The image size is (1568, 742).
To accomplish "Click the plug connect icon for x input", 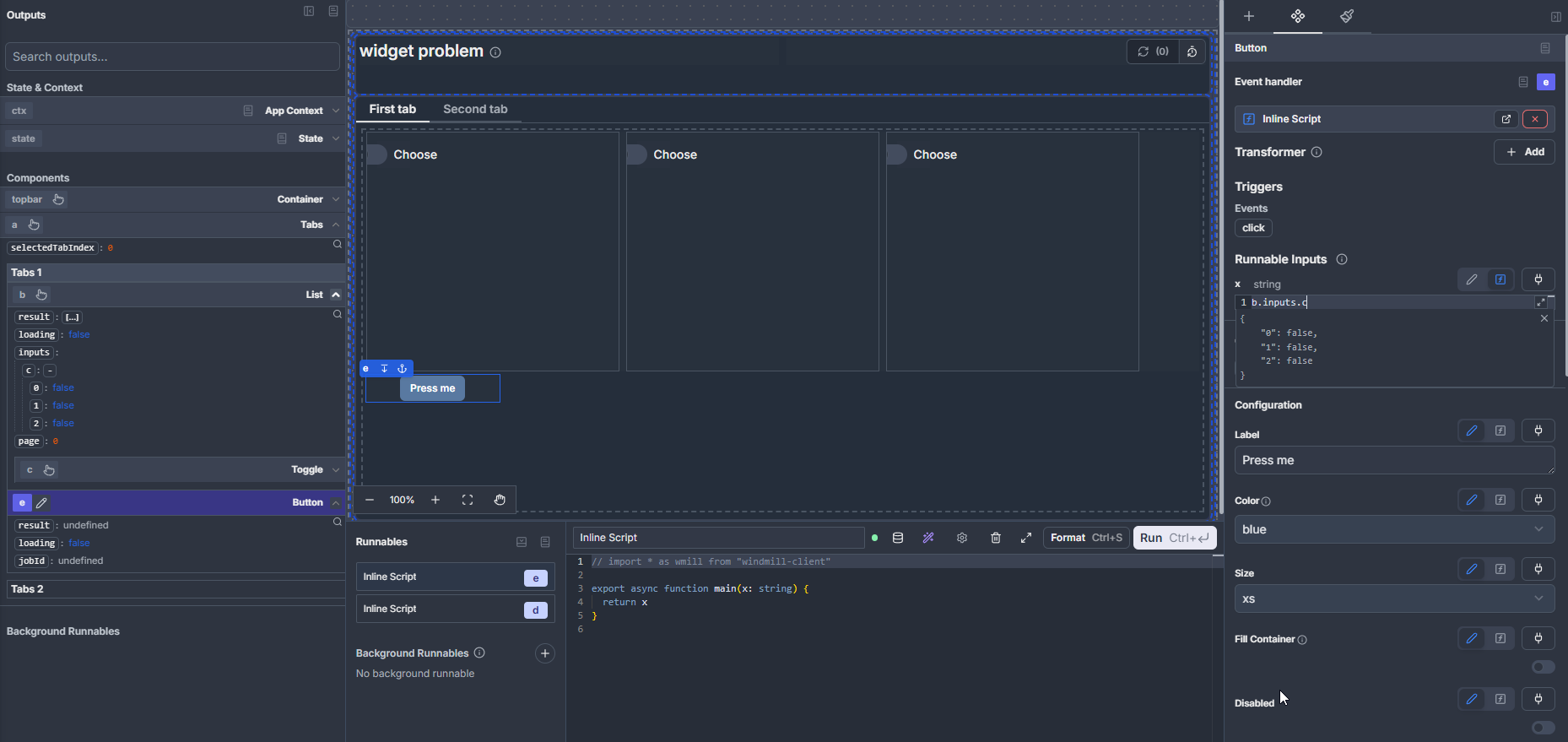I will (1538, 279).
